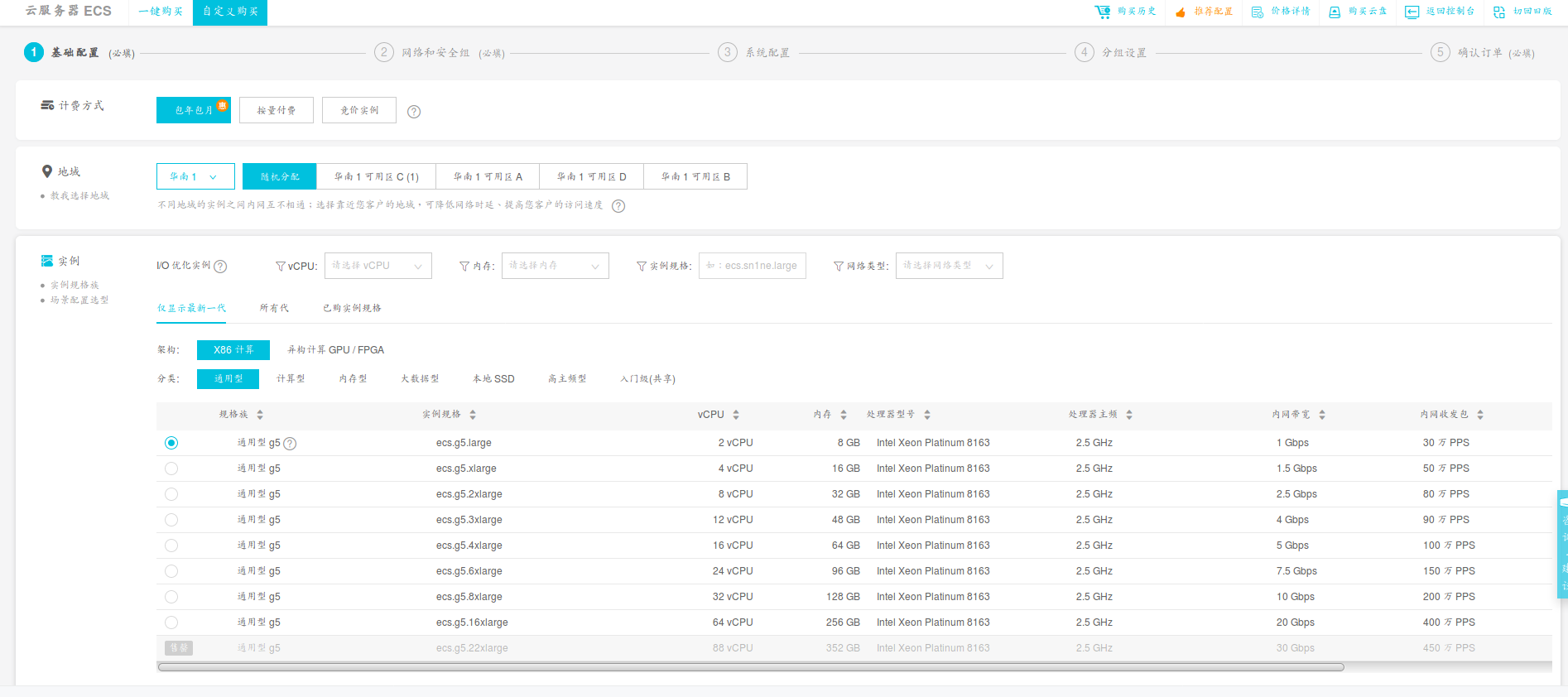The image size is (1568, 697).
Task: Switch to 所有代 tab
Action: pos(274,308)
